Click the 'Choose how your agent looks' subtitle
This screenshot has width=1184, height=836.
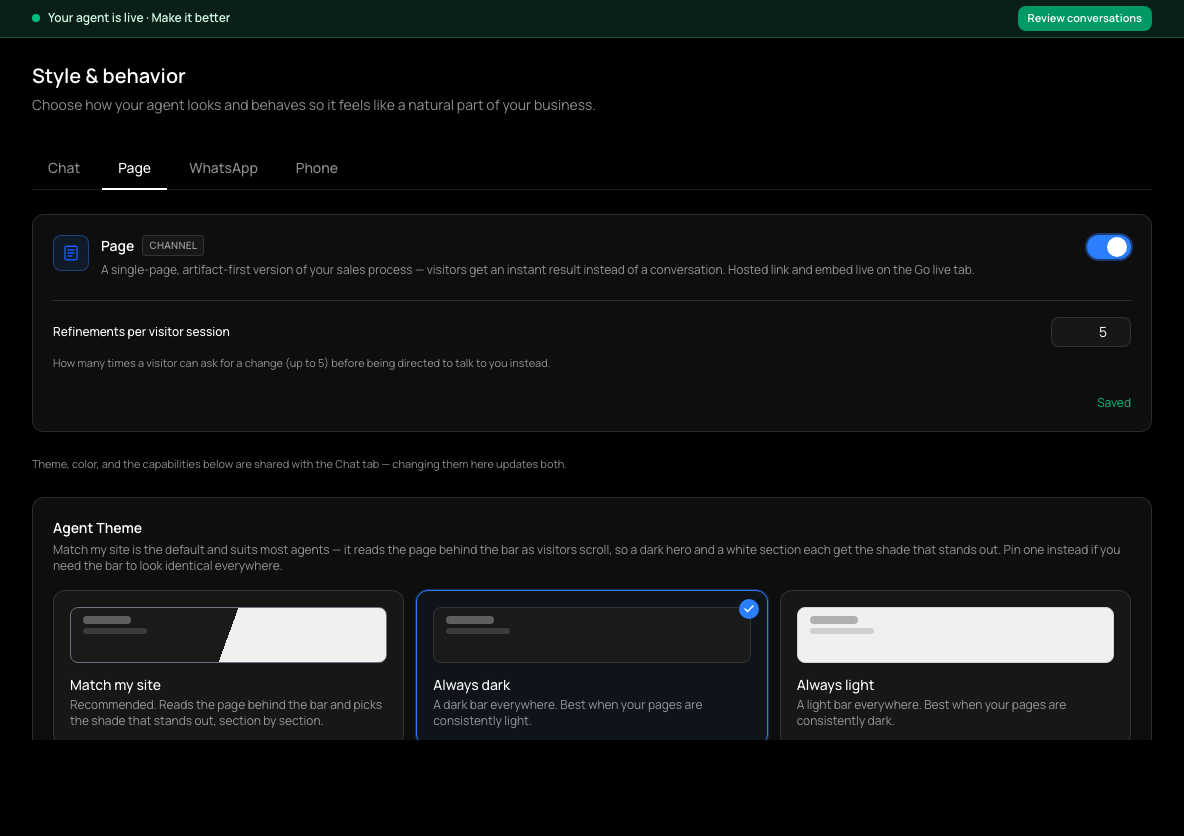tap(313, 106)
